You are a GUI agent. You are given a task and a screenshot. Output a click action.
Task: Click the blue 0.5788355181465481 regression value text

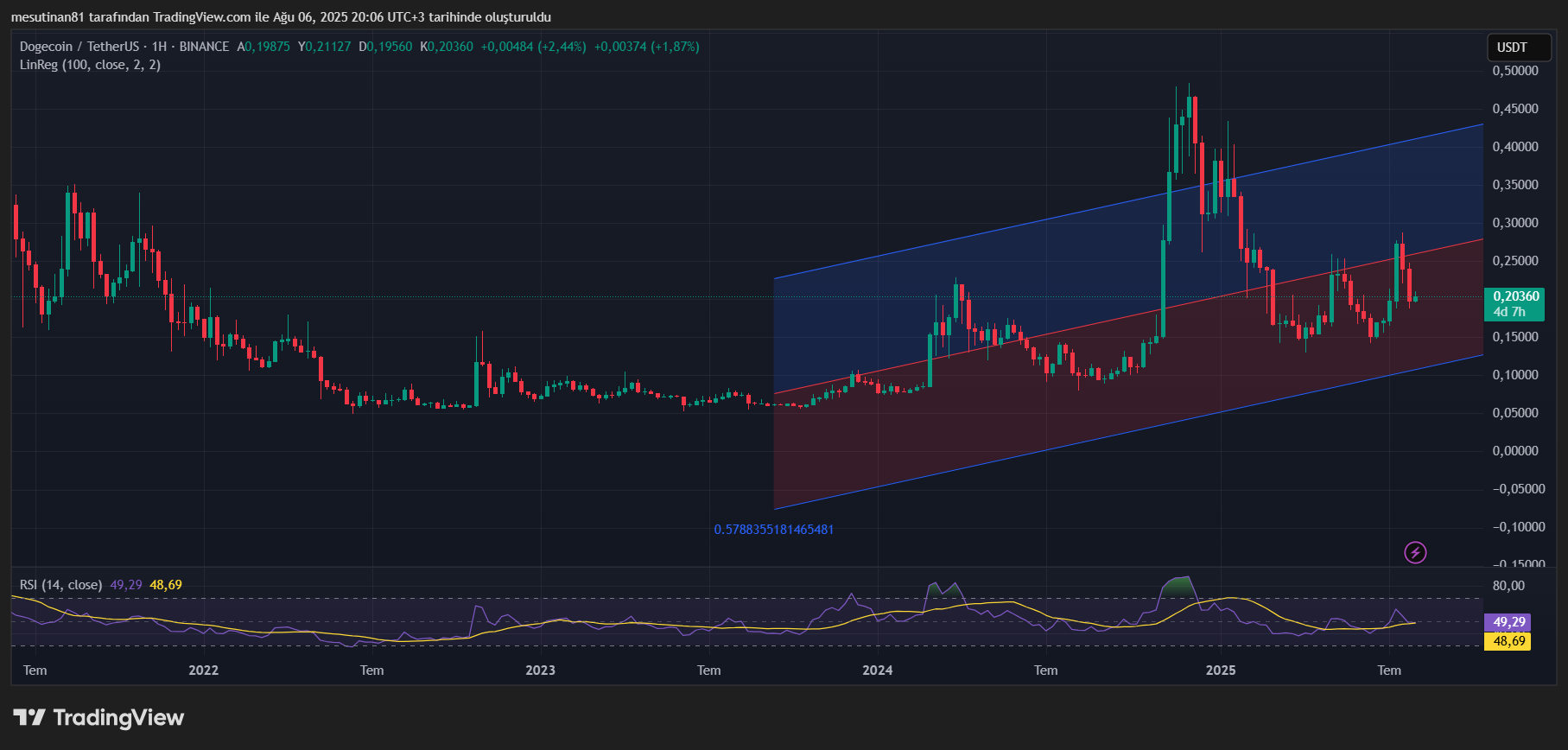click(774, 529)
